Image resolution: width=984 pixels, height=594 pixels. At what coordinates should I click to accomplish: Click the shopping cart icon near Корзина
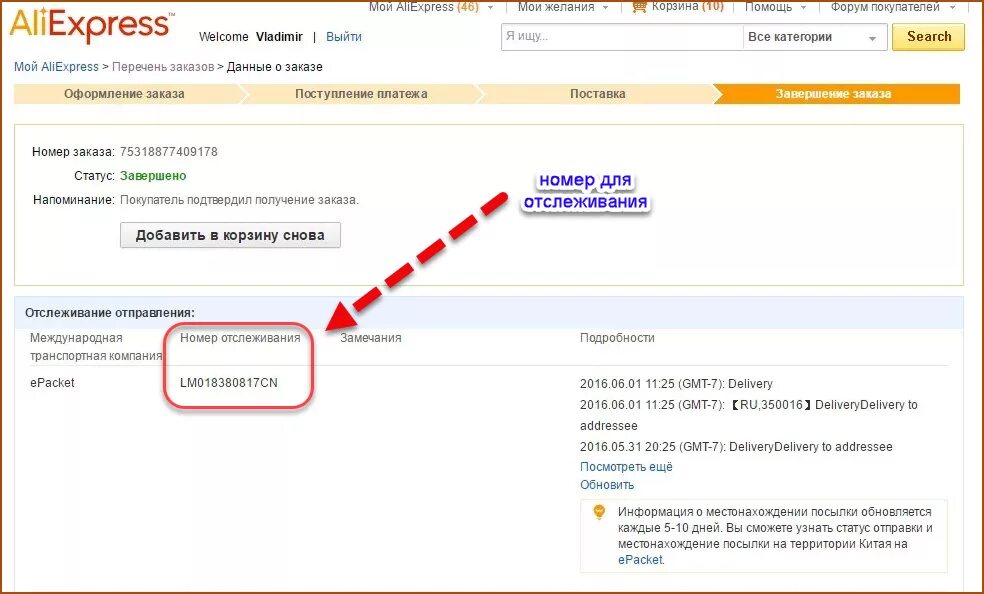639,7
